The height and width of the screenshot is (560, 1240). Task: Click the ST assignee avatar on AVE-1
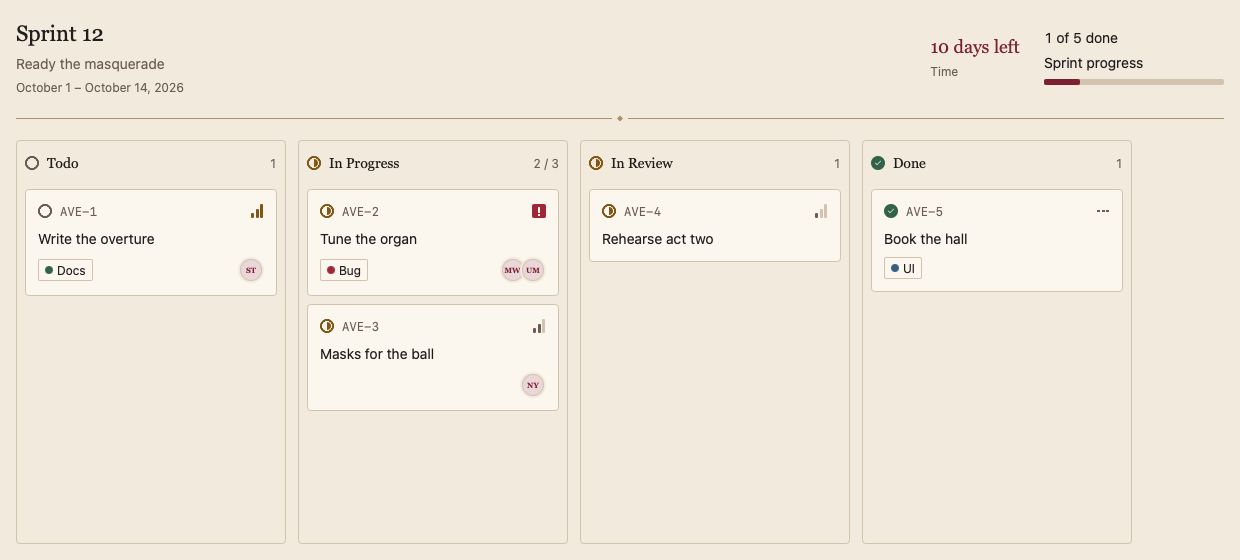pyautogui.click(x=251, y=270)
